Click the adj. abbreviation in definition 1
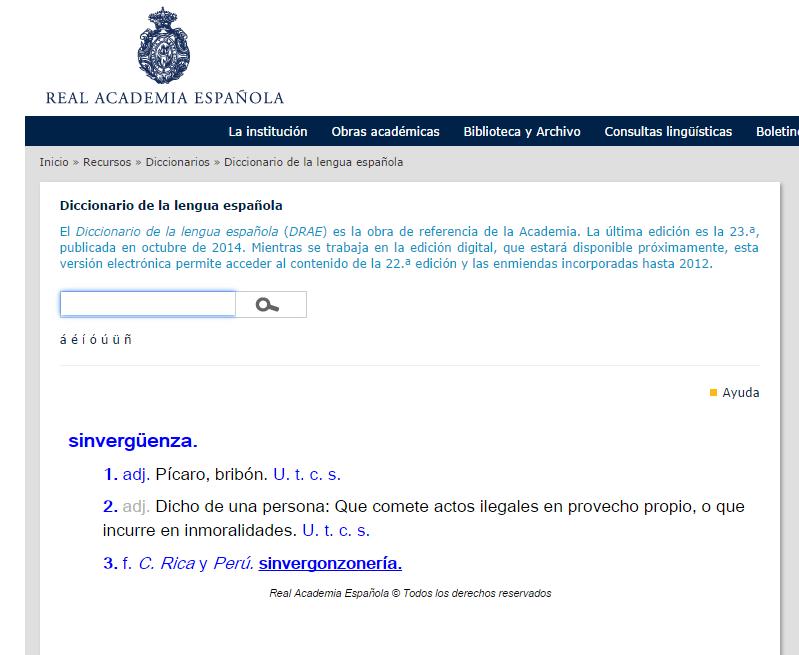This screenshot has width=799, height=655. 135,474
